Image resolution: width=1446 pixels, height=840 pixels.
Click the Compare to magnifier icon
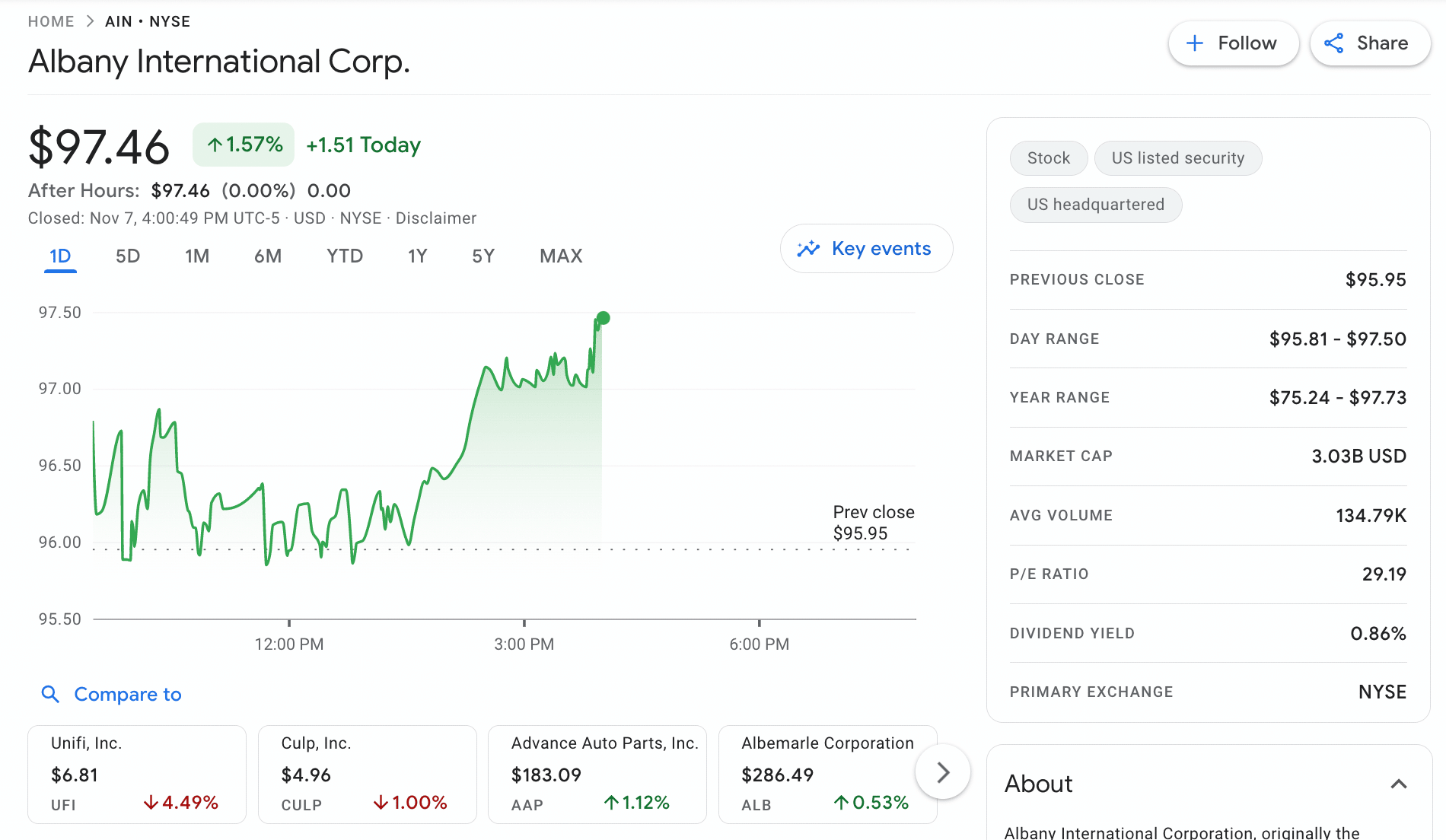click(50, 694)
